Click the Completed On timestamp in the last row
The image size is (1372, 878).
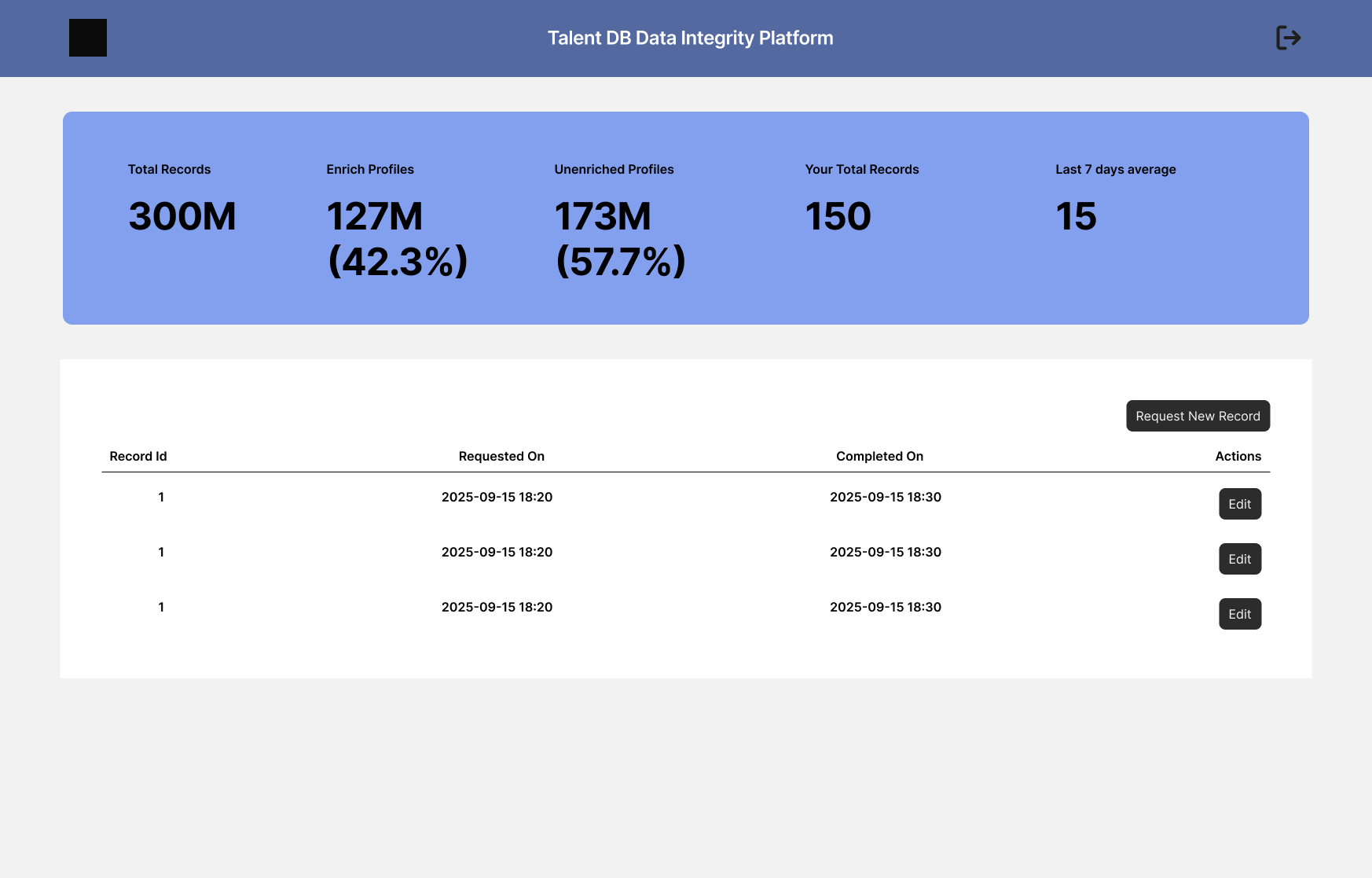point(886,607)
